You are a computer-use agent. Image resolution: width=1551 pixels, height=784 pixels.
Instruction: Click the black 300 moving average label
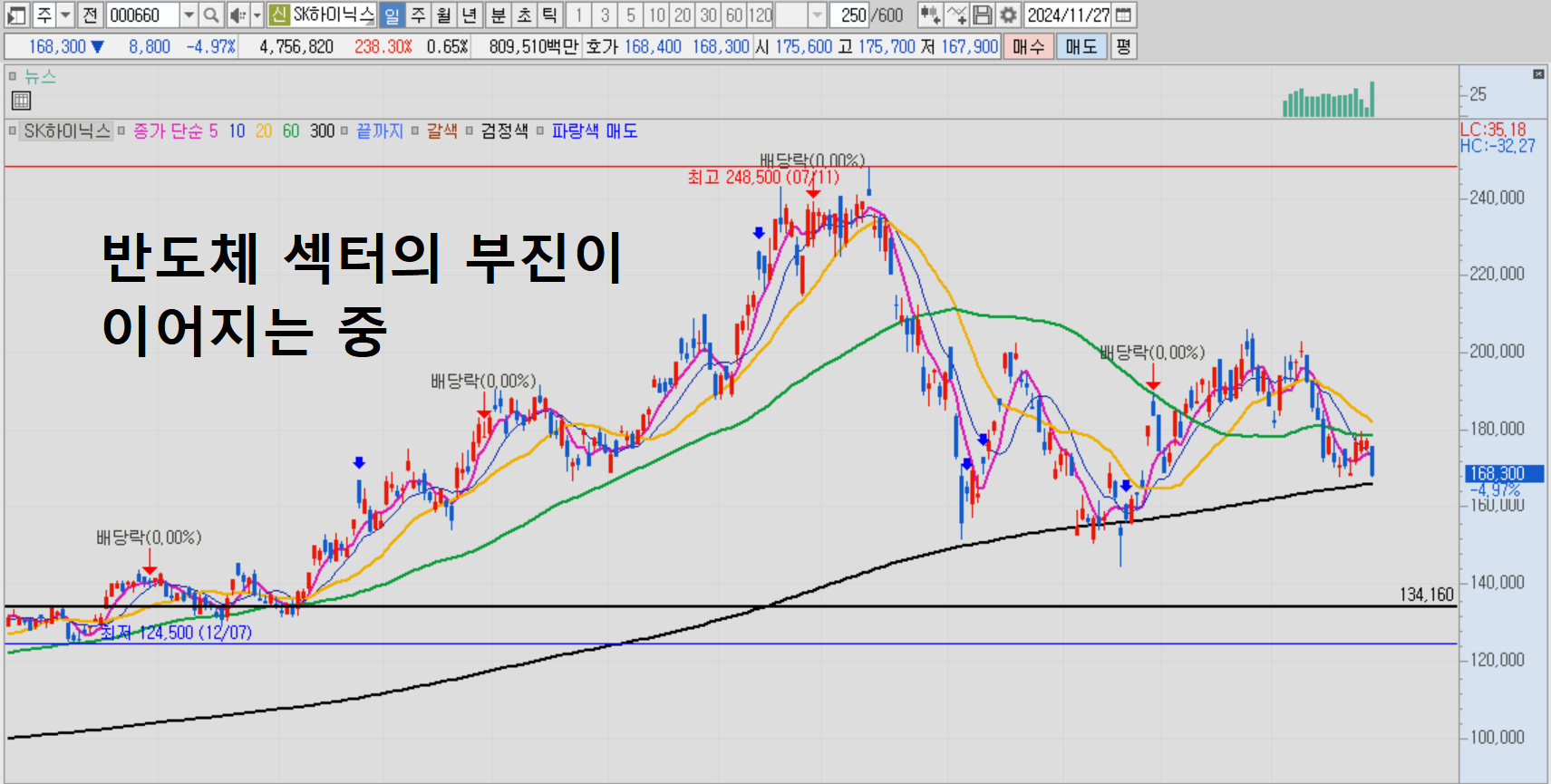(322, 131)
